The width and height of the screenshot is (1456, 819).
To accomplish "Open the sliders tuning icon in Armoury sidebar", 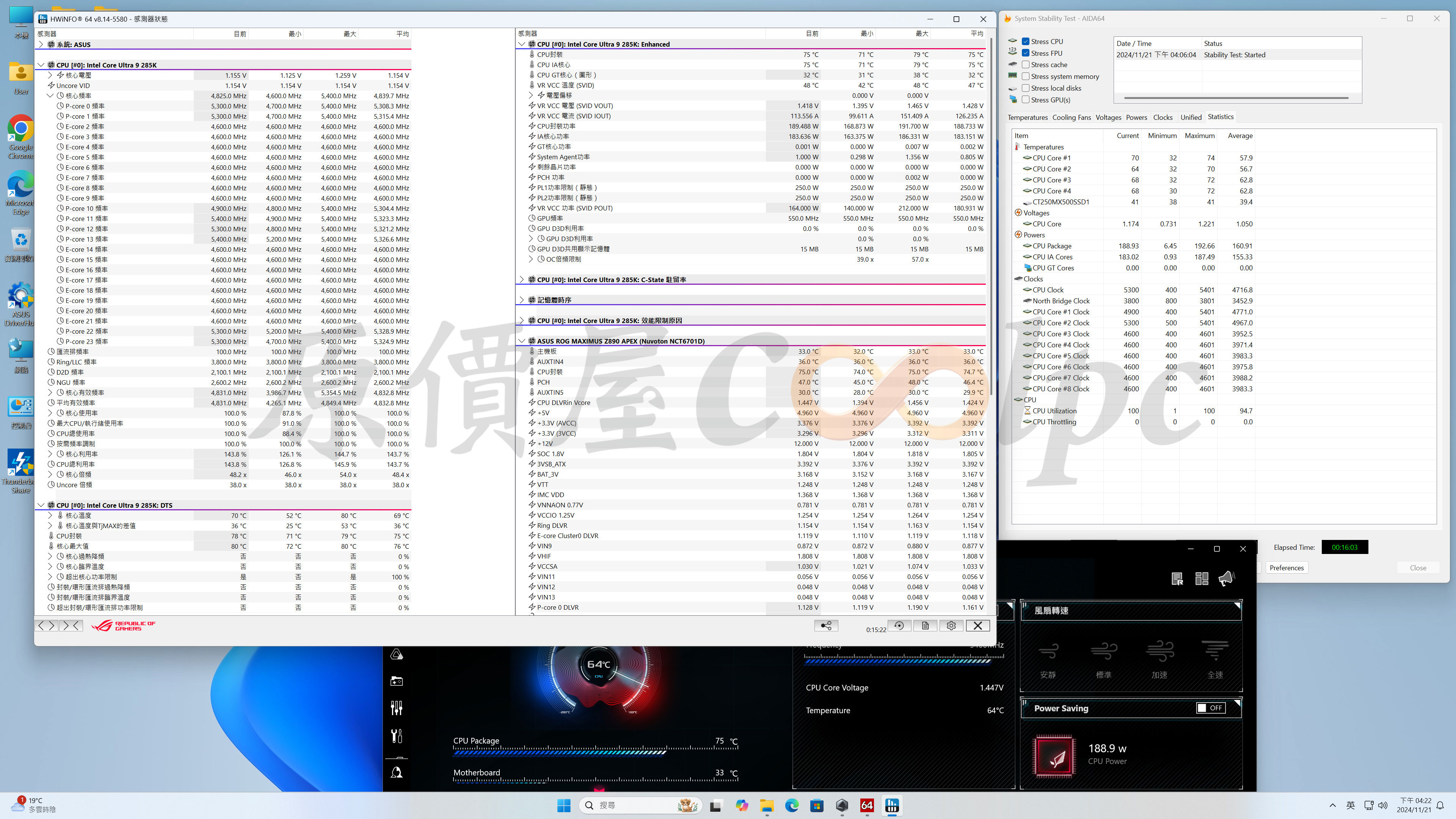I will [x=396, y=708].
